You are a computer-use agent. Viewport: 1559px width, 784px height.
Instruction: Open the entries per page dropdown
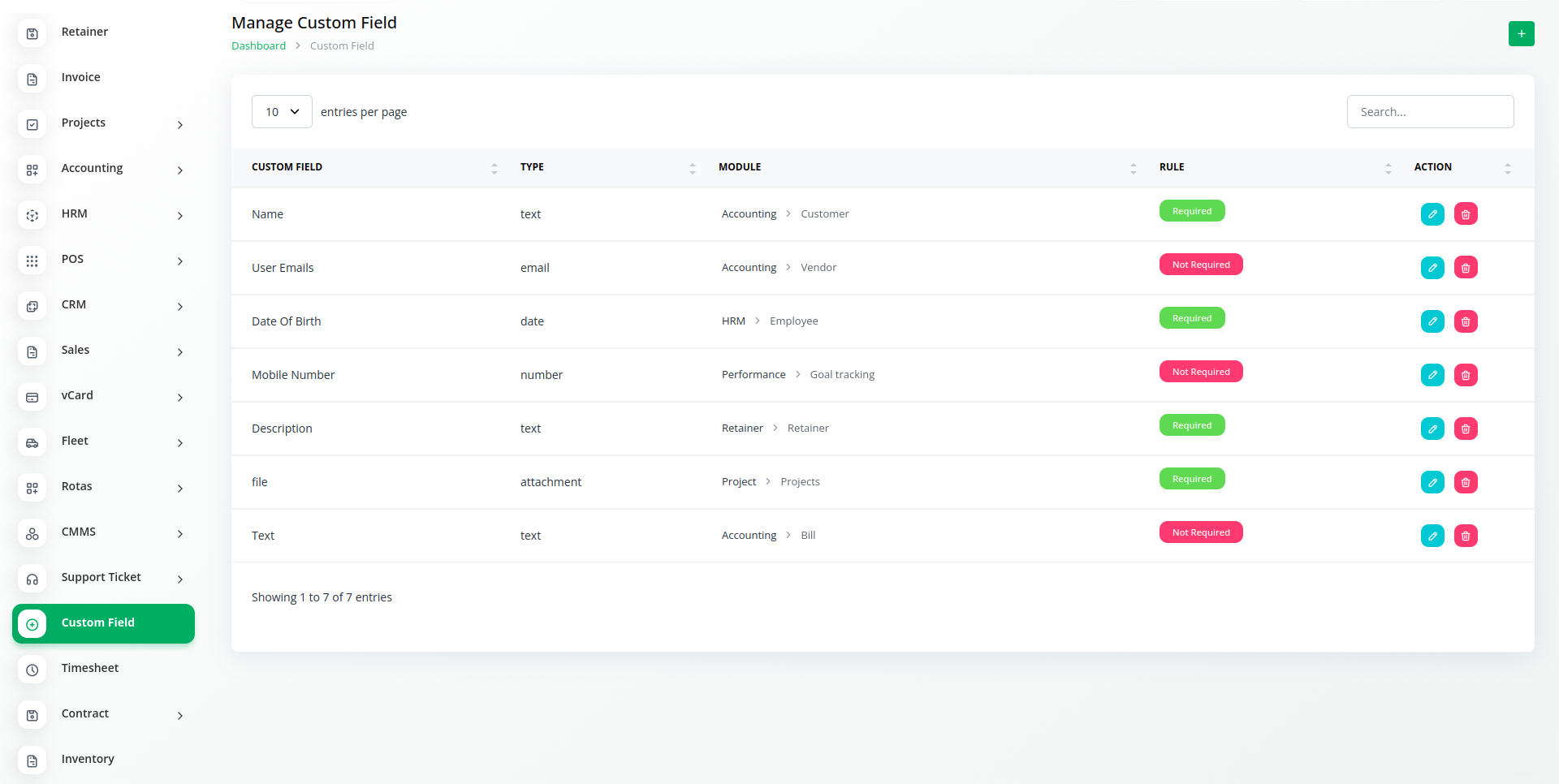tap(282, 112)
